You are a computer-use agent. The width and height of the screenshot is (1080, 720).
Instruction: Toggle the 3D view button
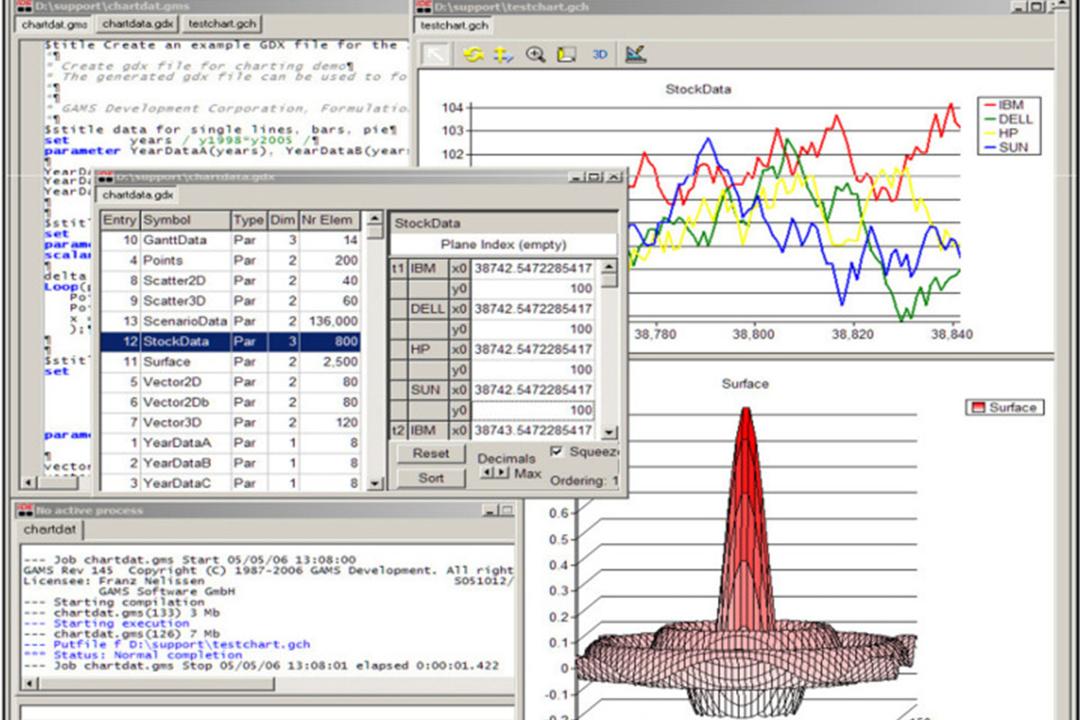click(x=600, y=54)
